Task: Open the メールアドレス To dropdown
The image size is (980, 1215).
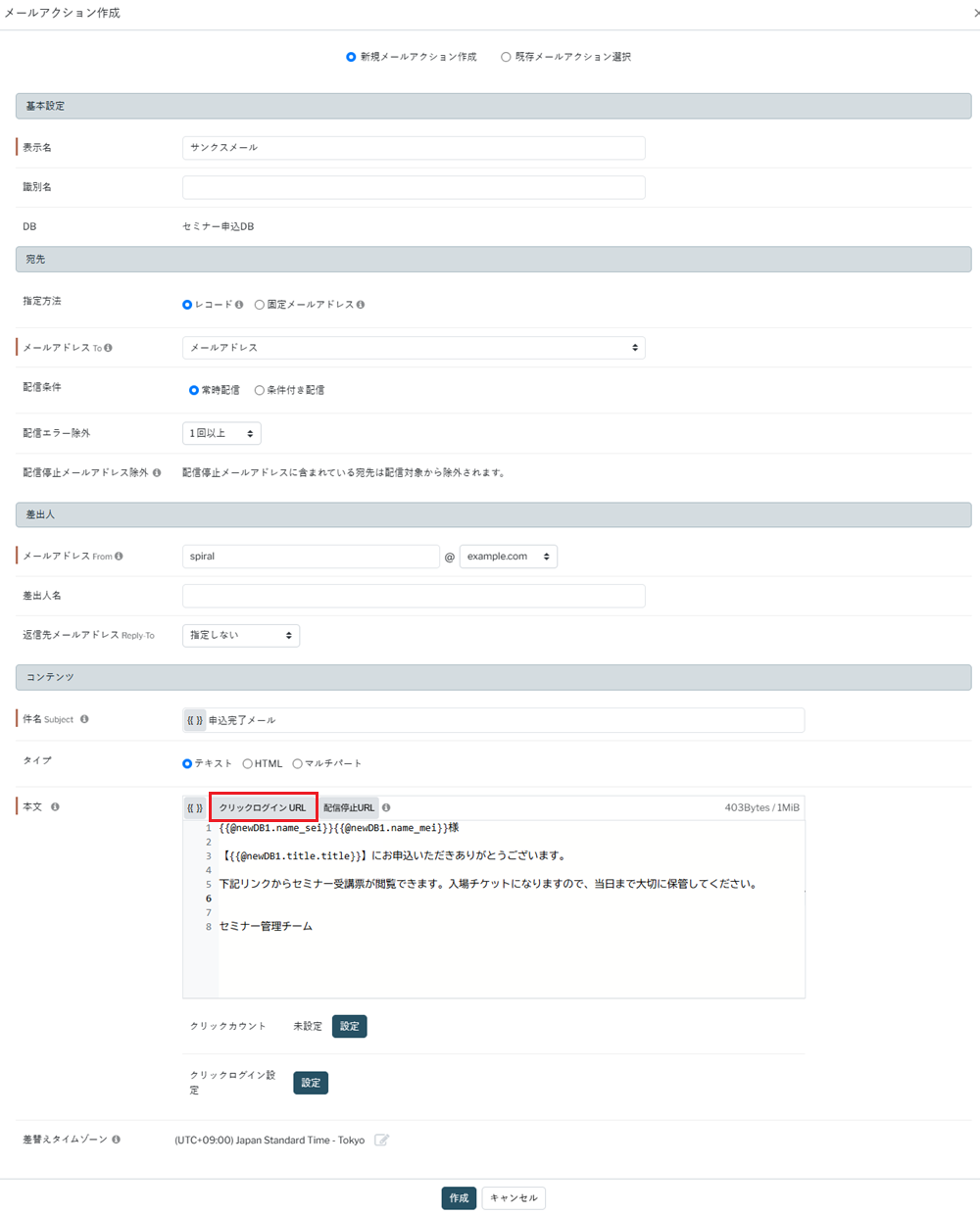Action: click(x=414, y=348)
